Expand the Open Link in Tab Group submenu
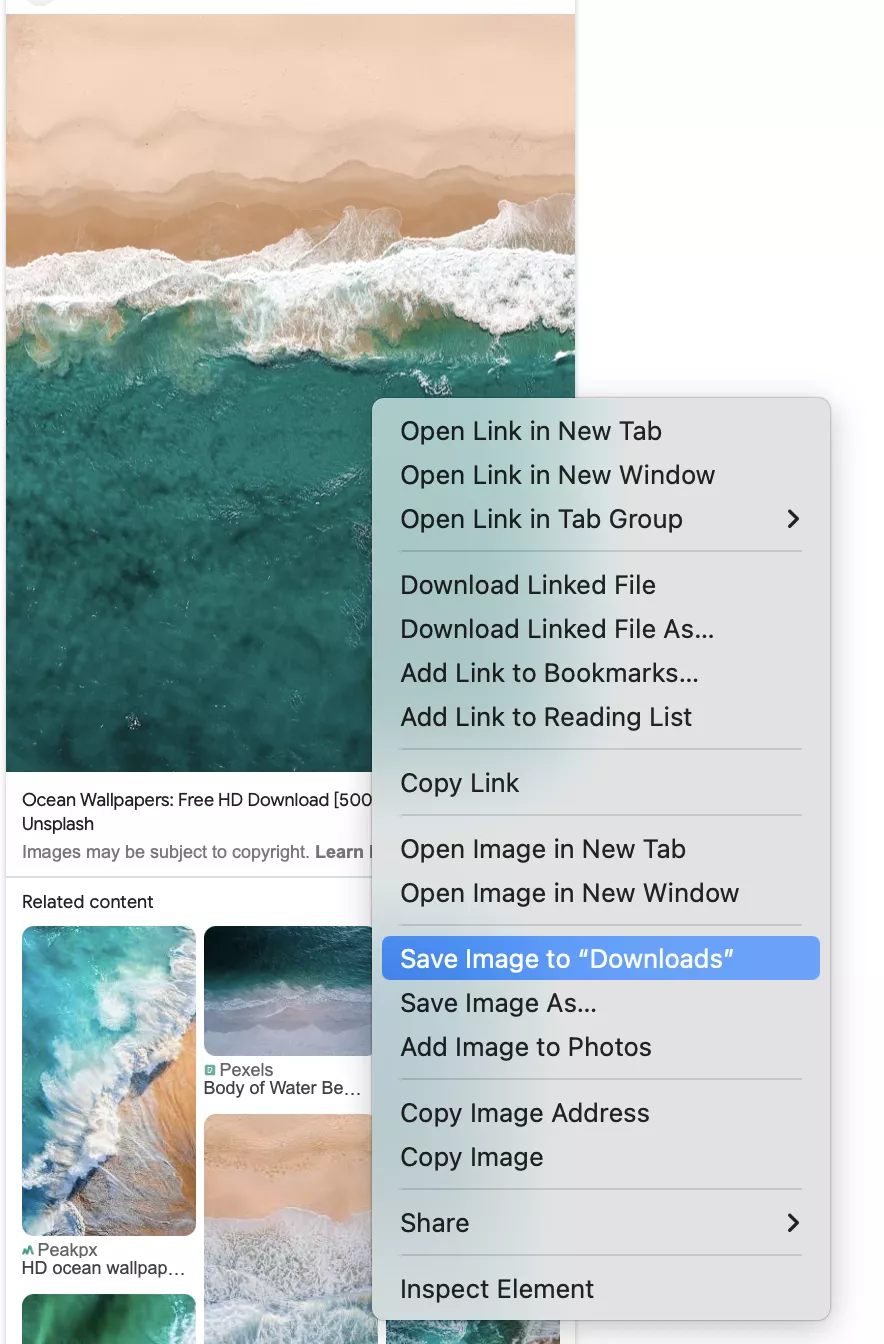This screenshot has height=1344, width=884. (792, 519)
